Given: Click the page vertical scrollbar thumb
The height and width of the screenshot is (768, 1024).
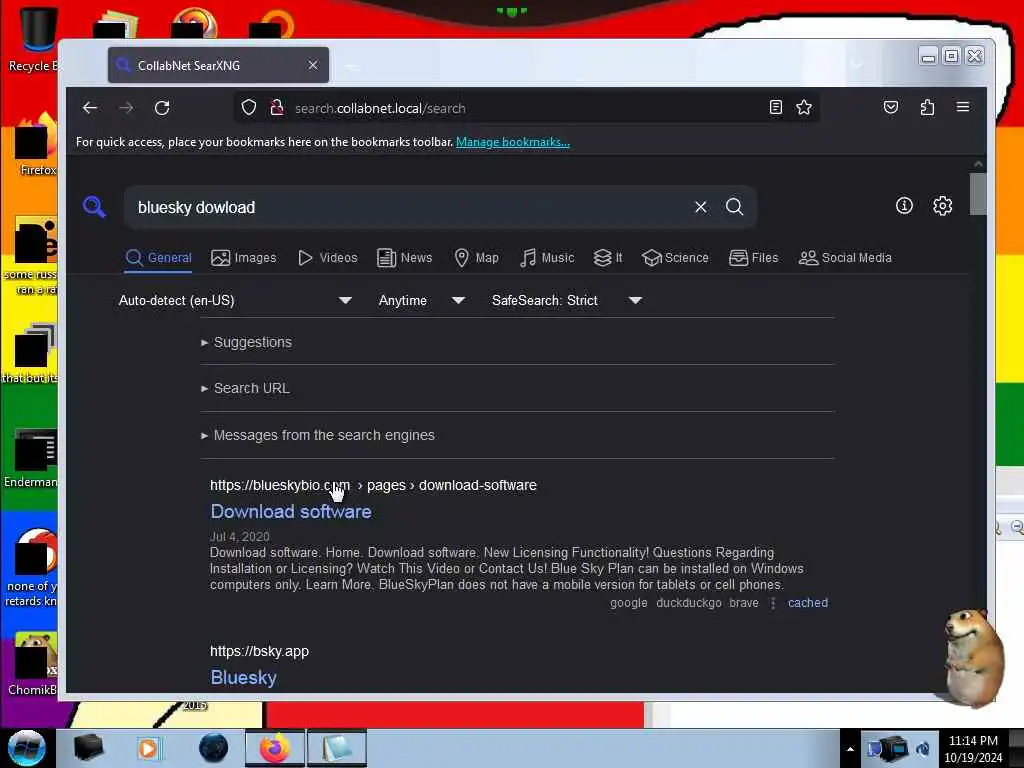Looking at the screenshot, I should [978, 194].
